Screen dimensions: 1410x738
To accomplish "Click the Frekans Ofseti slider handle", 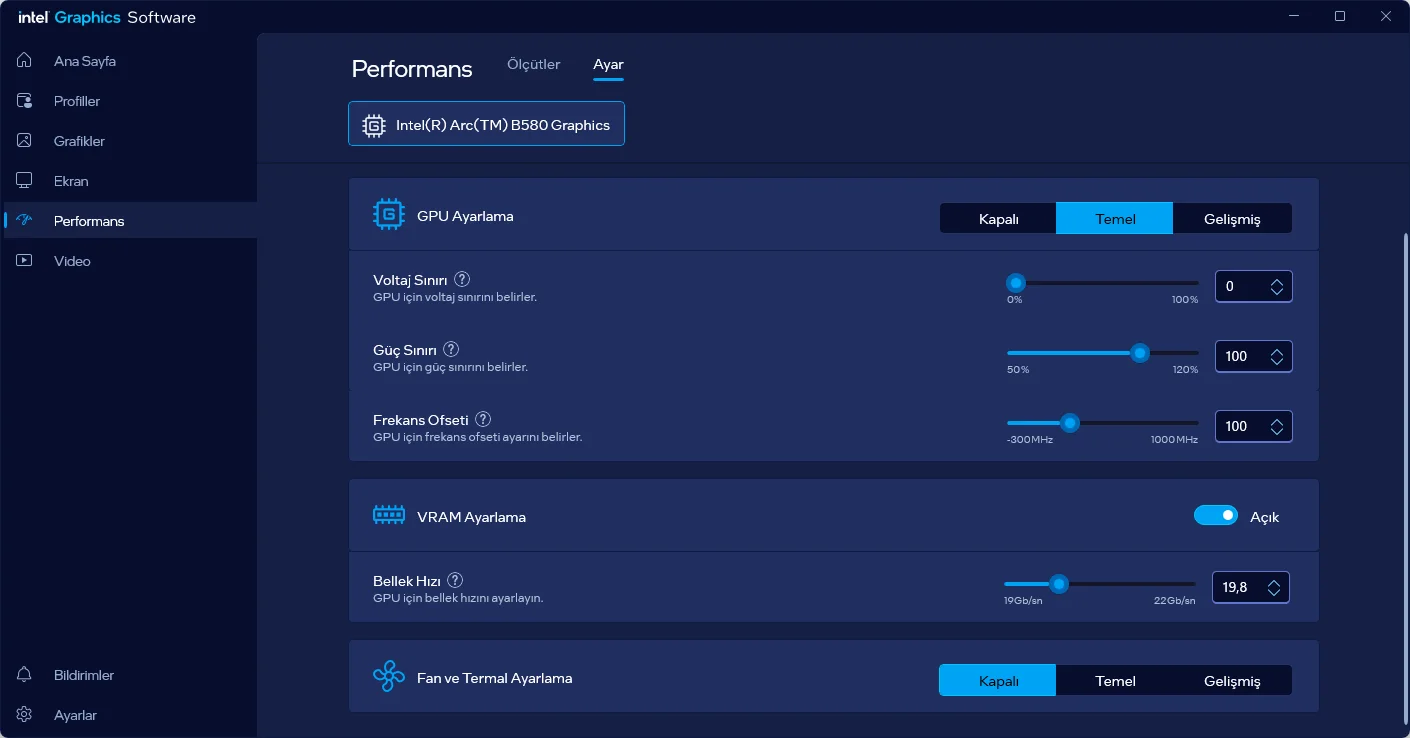I will pos(1070,423).
